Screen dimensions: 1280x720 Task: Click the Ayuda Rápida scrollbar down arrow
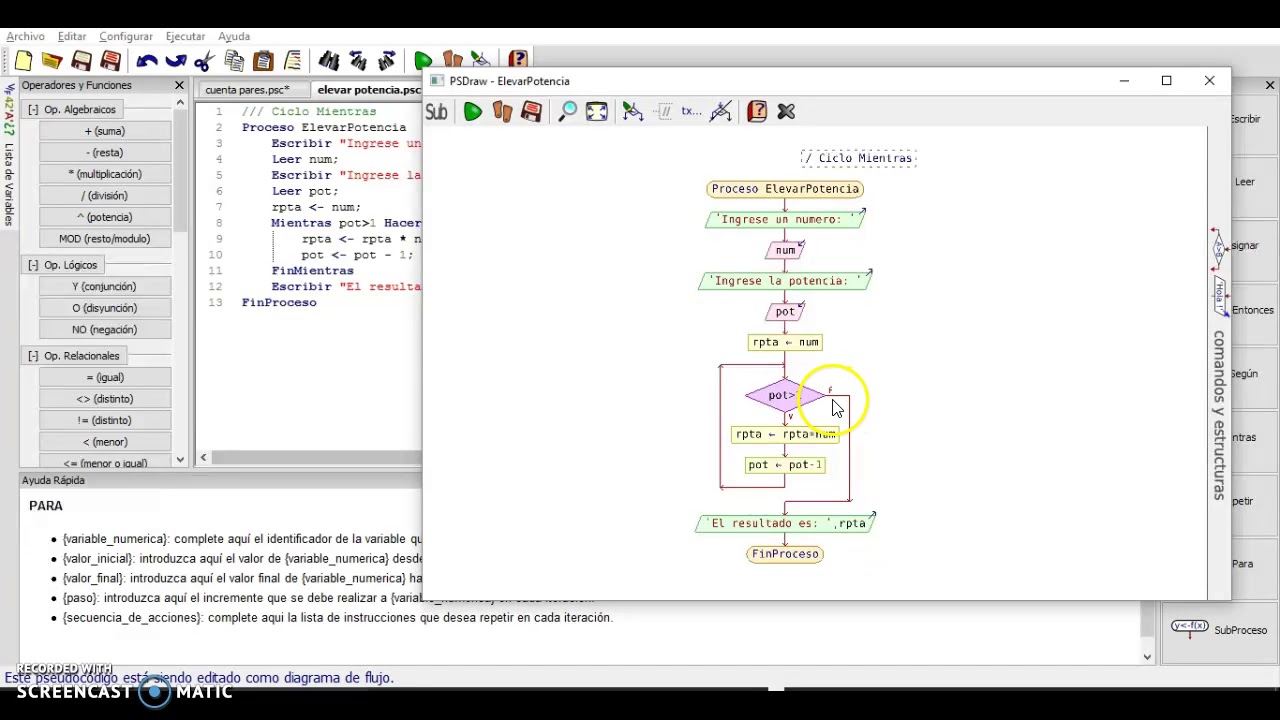[x=1147, y=657]
